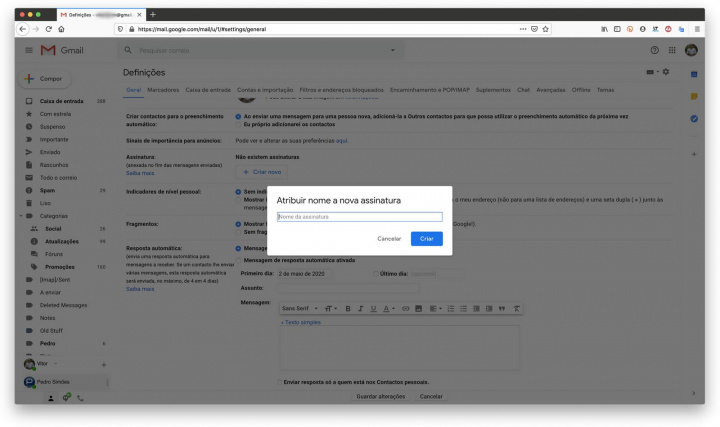
Task: Open Google Keep side panel icon
Action: [x=693, y=97]
